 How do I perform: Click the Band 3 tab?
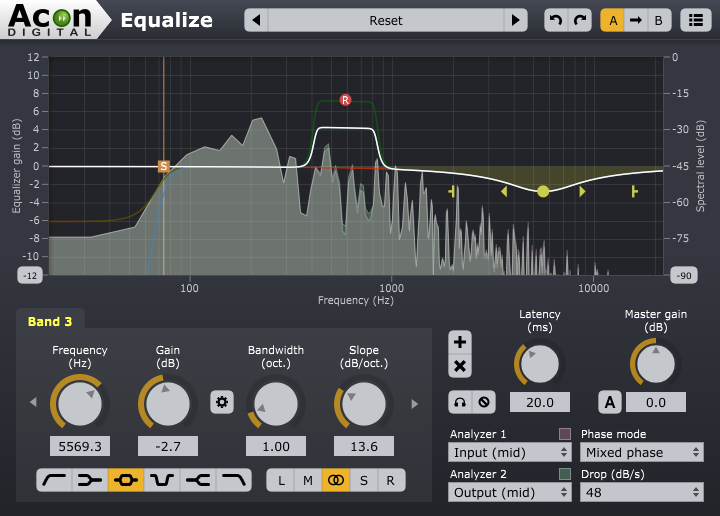point(50,322)
